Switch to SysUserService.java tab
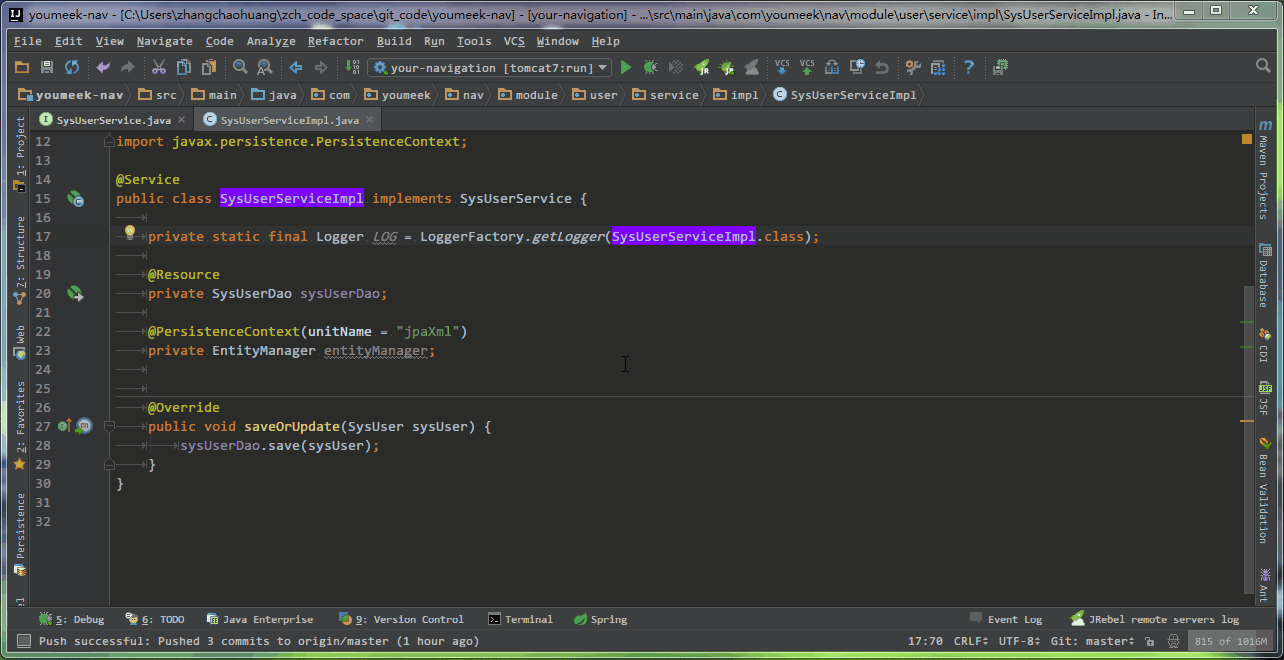1284x660 pixels. point(112,120)
